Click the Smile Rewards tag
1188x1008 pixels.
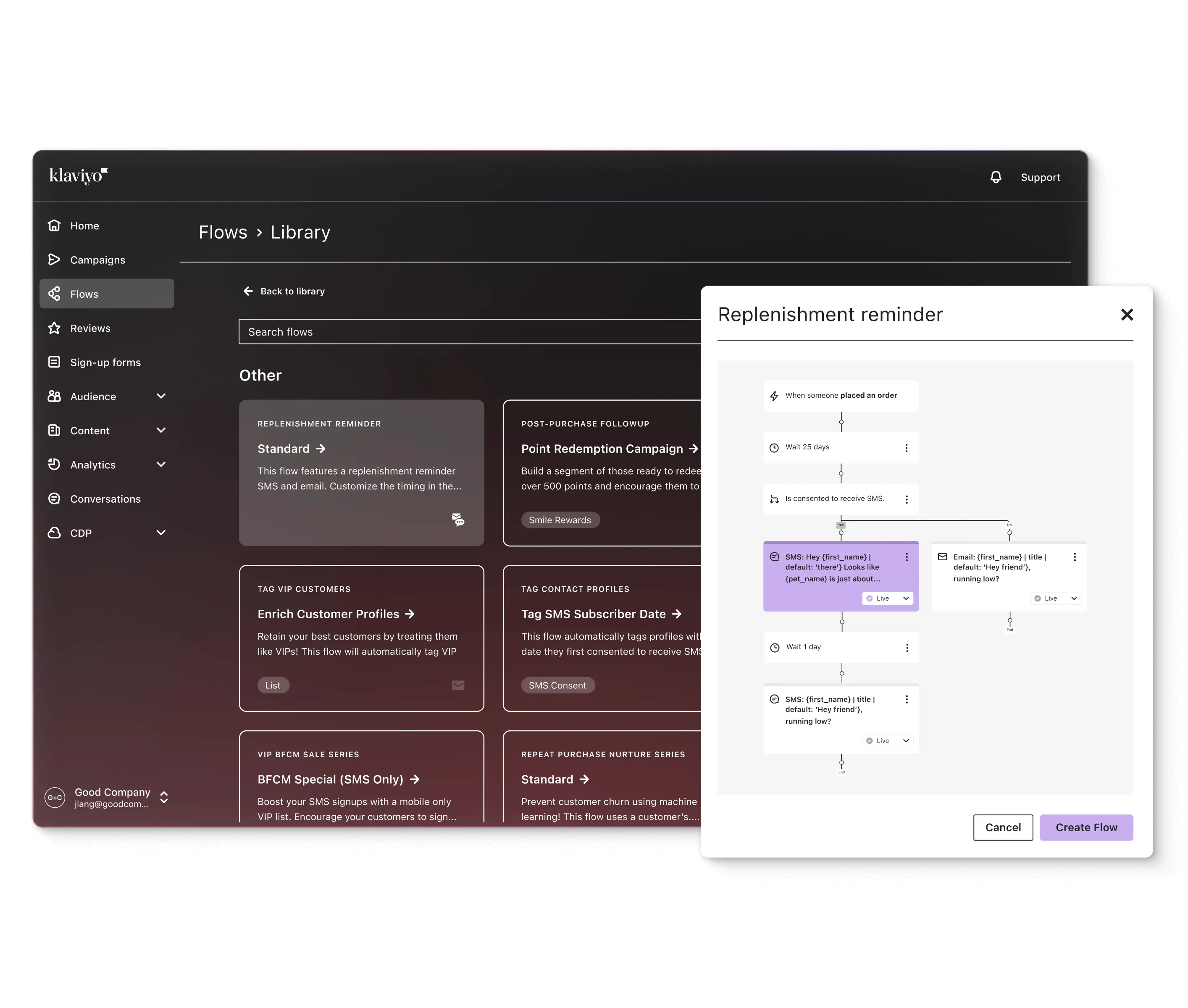pos(560,520)
